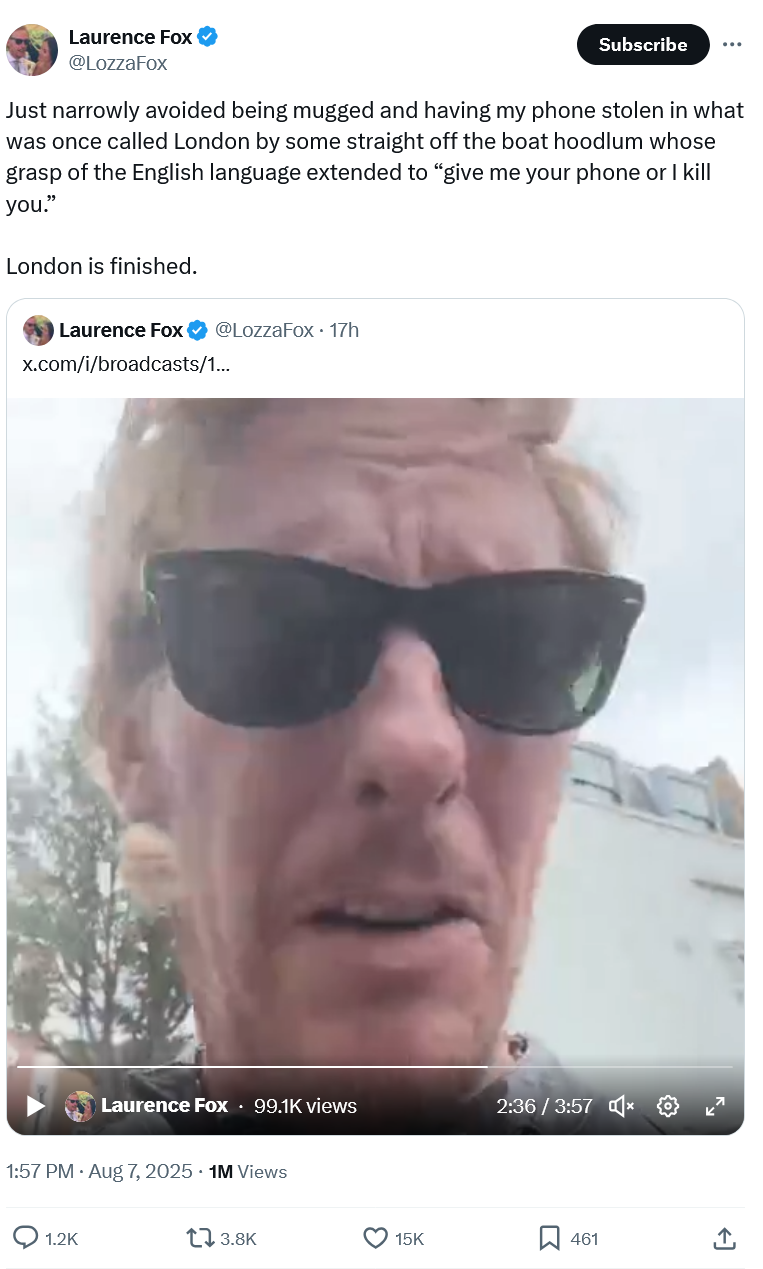Viewport: 763px width, 1269px height.
Task: Click the blue verified badge by Laurence Fox
Action: pos(208,37)
